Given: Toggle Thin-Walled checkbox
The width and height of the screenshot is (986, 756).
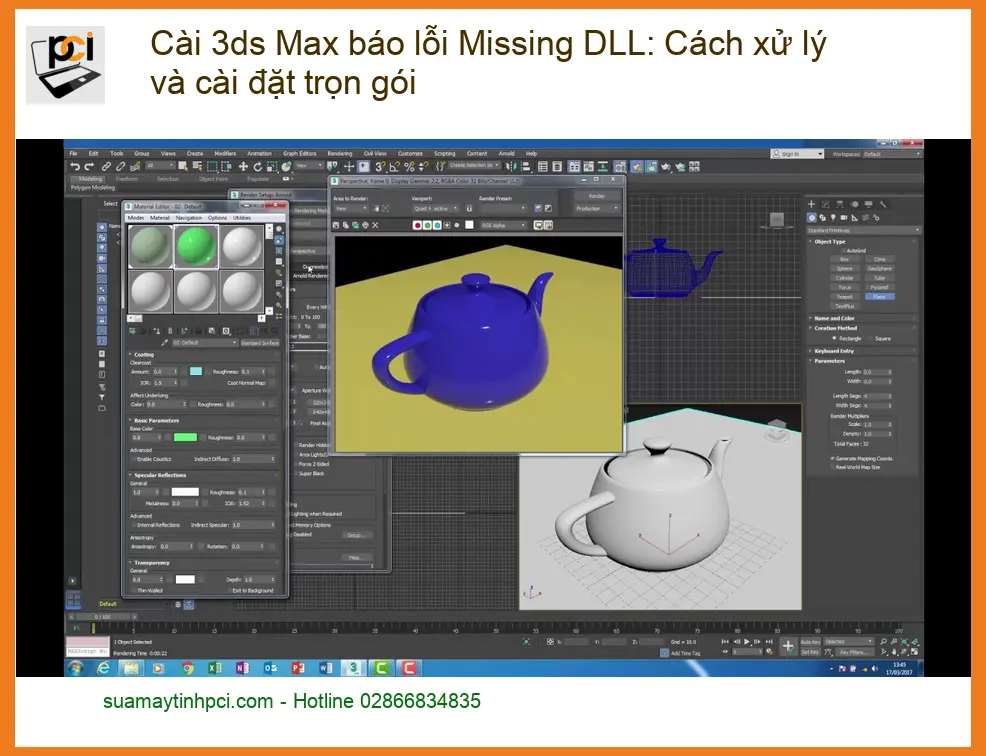Looking at the screenshot, I should pyautogui.click(x=133, y=590).
